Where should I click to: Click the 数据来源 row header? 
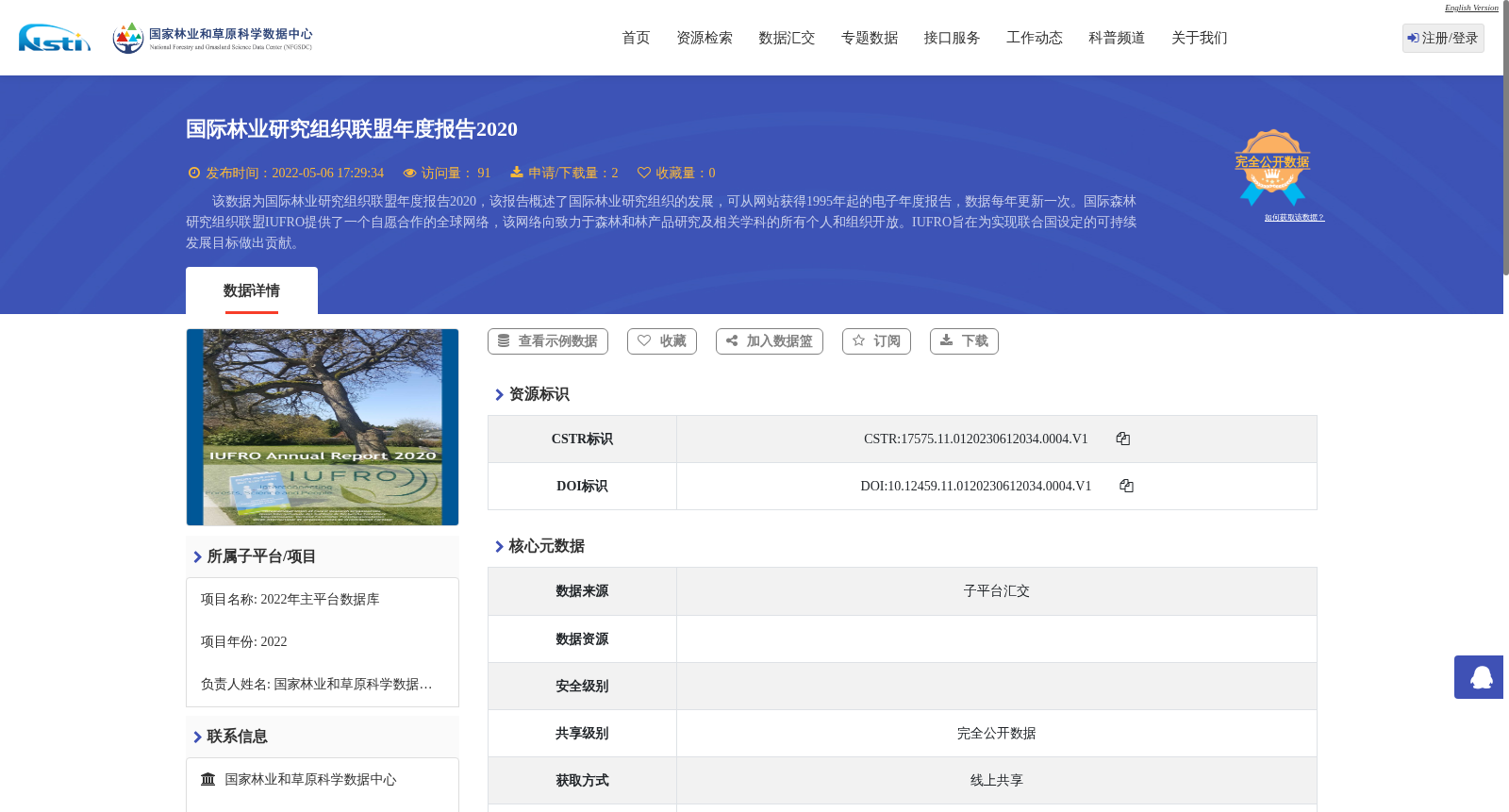(582, 591)
